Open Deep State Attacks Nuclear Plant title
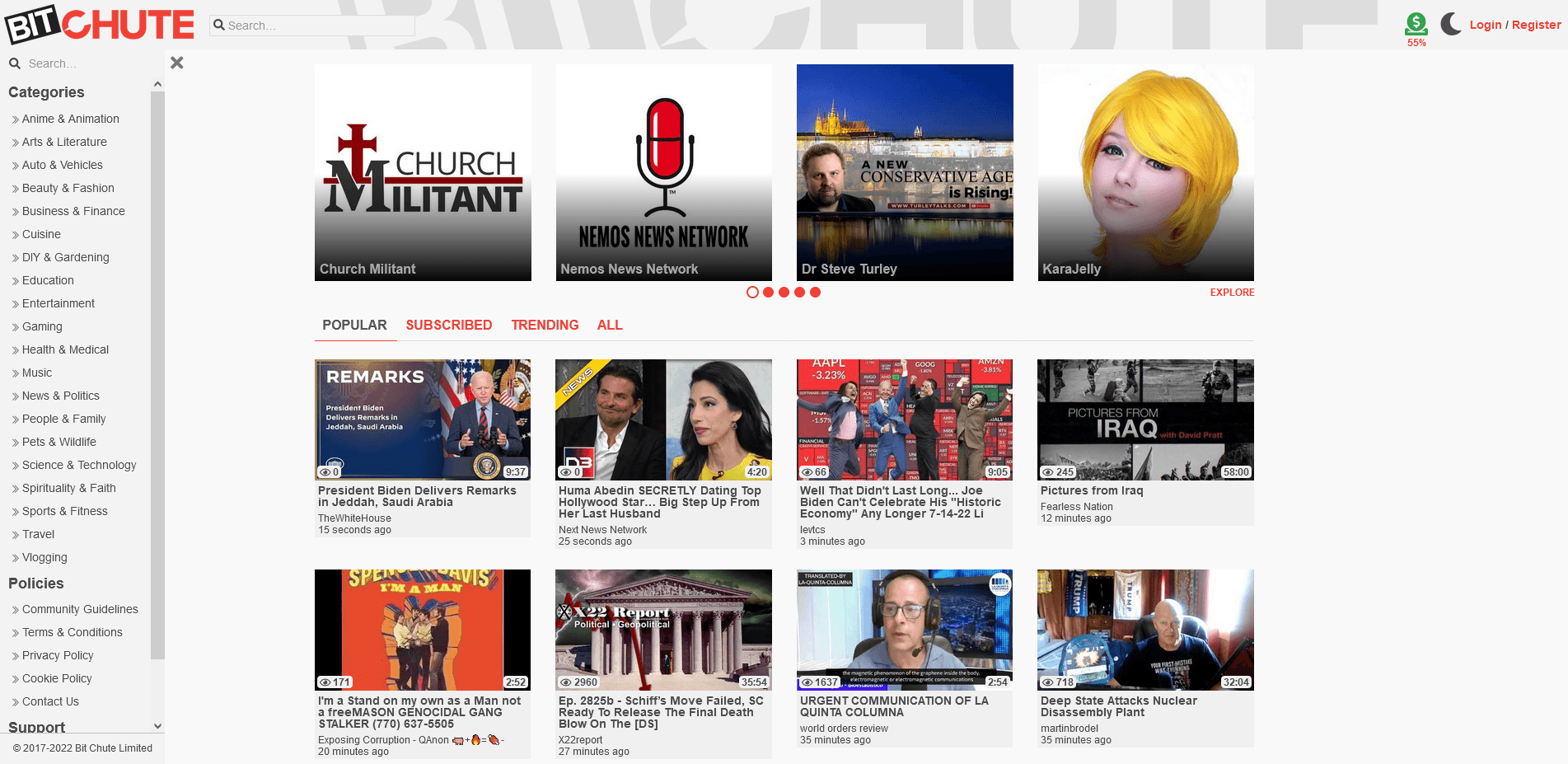The width and height of the screenshot is (1568, 764). [x=1118, y=706]
